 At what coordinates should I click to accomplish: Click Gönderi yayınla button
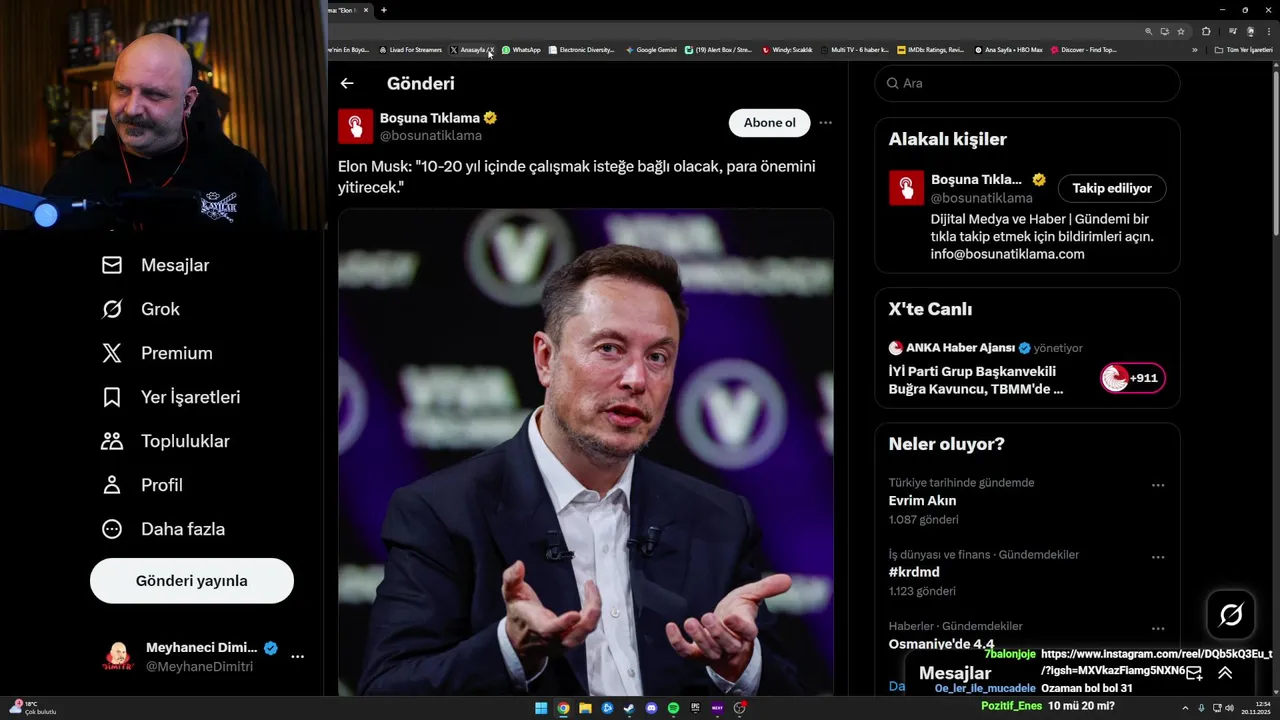[192, 581]
